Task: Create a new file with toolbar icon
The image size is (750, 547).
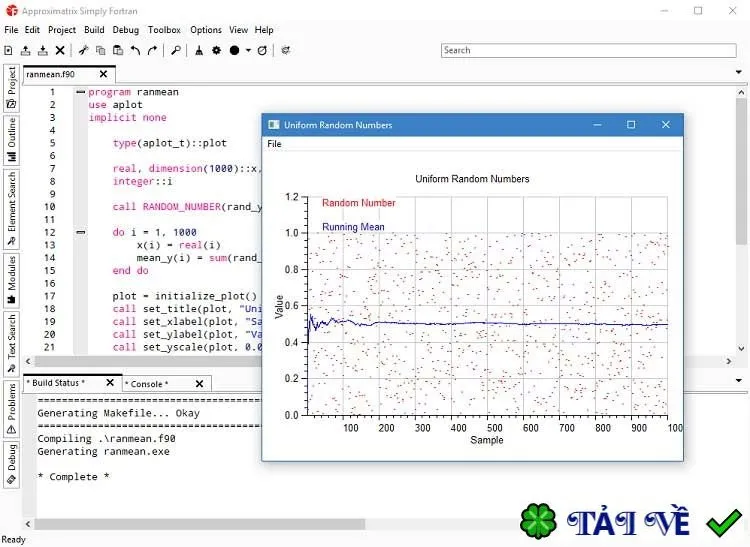Action: point(8,50)
